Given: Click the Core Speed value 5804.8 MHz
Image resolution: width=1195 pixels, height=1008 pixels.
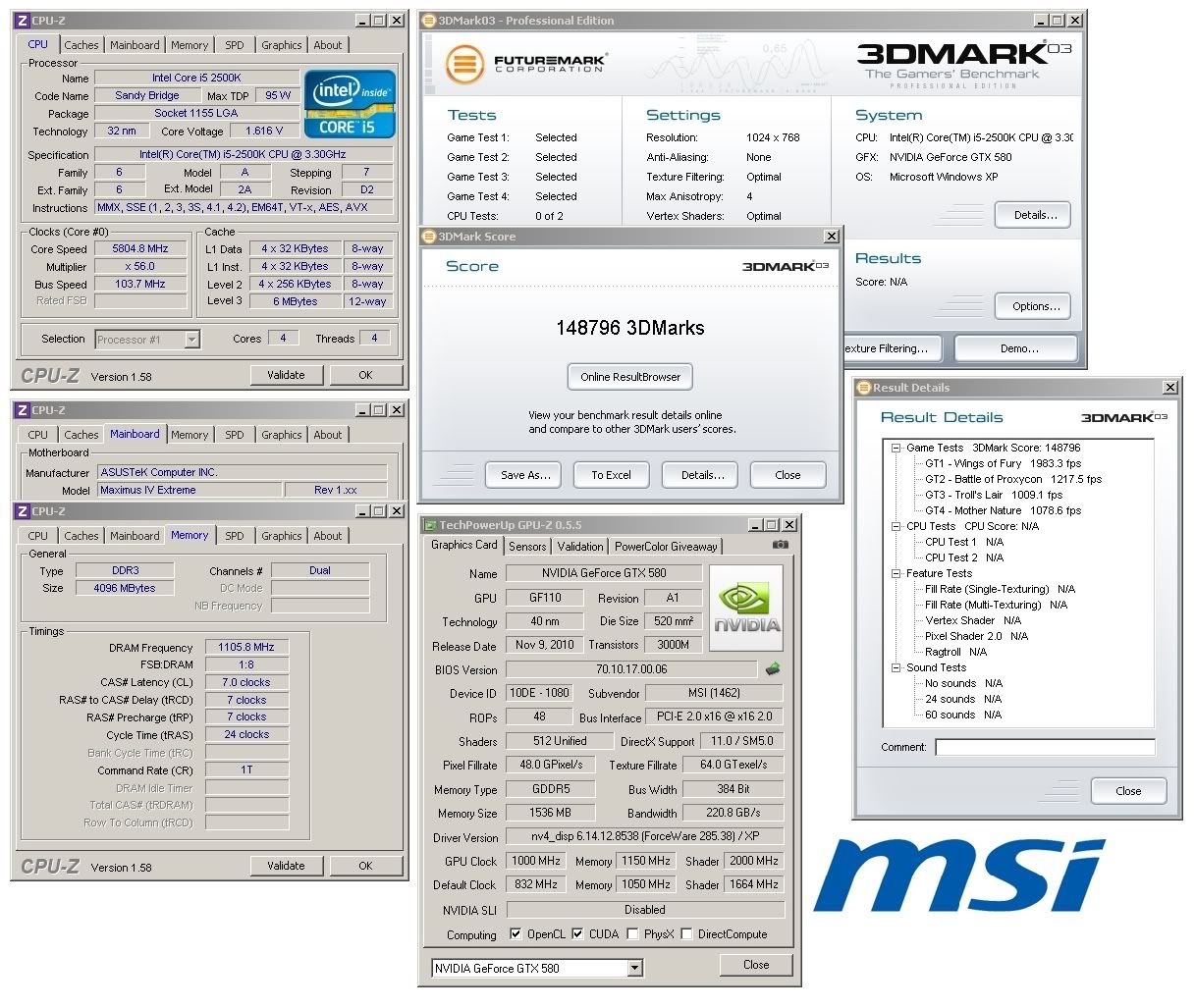Looking at the screenshot, I should pyautogui.click(x=140, y=249).
